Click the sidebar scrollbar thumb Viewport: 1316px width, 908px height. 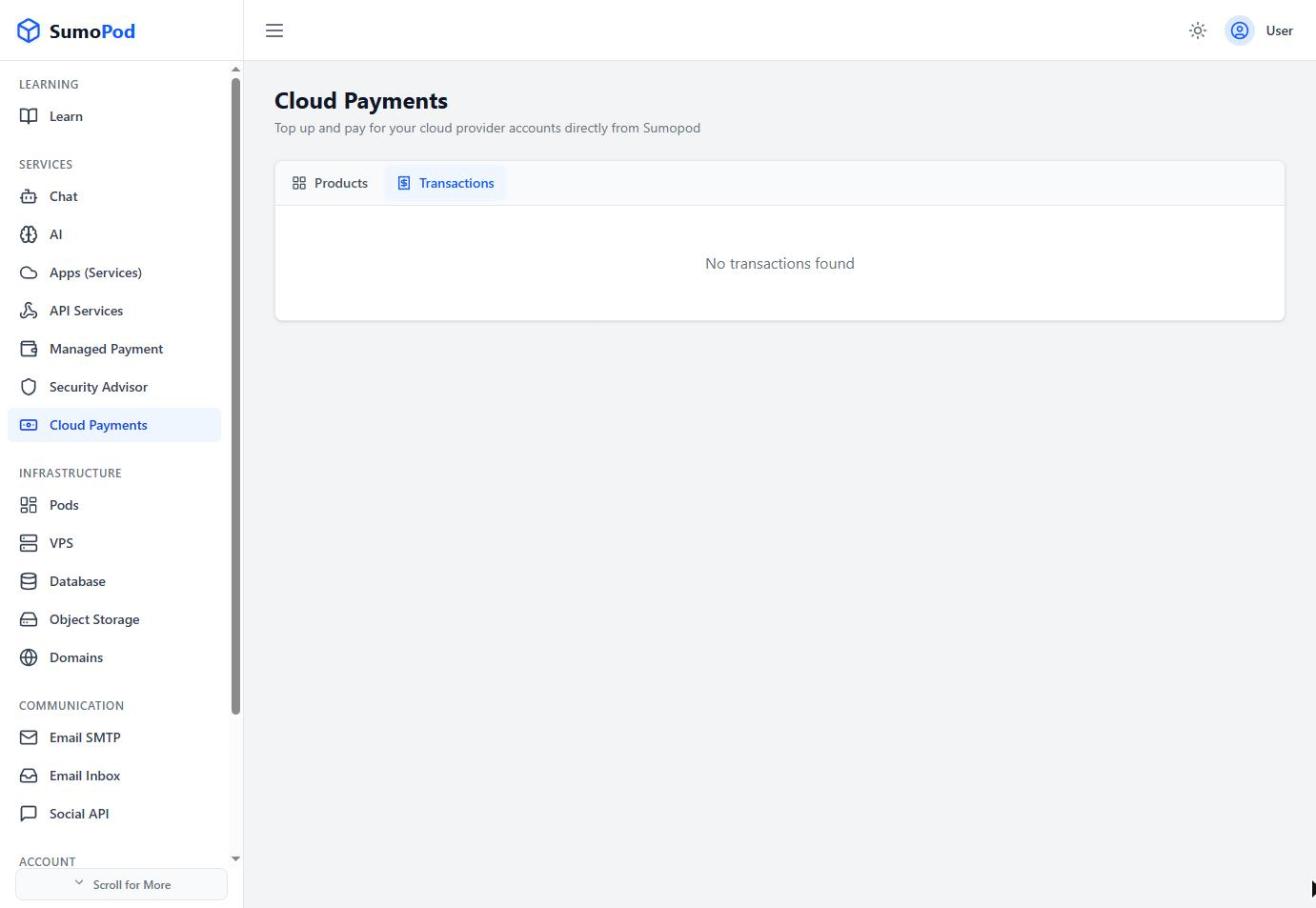pyautogui.click(x=236, y=396)
